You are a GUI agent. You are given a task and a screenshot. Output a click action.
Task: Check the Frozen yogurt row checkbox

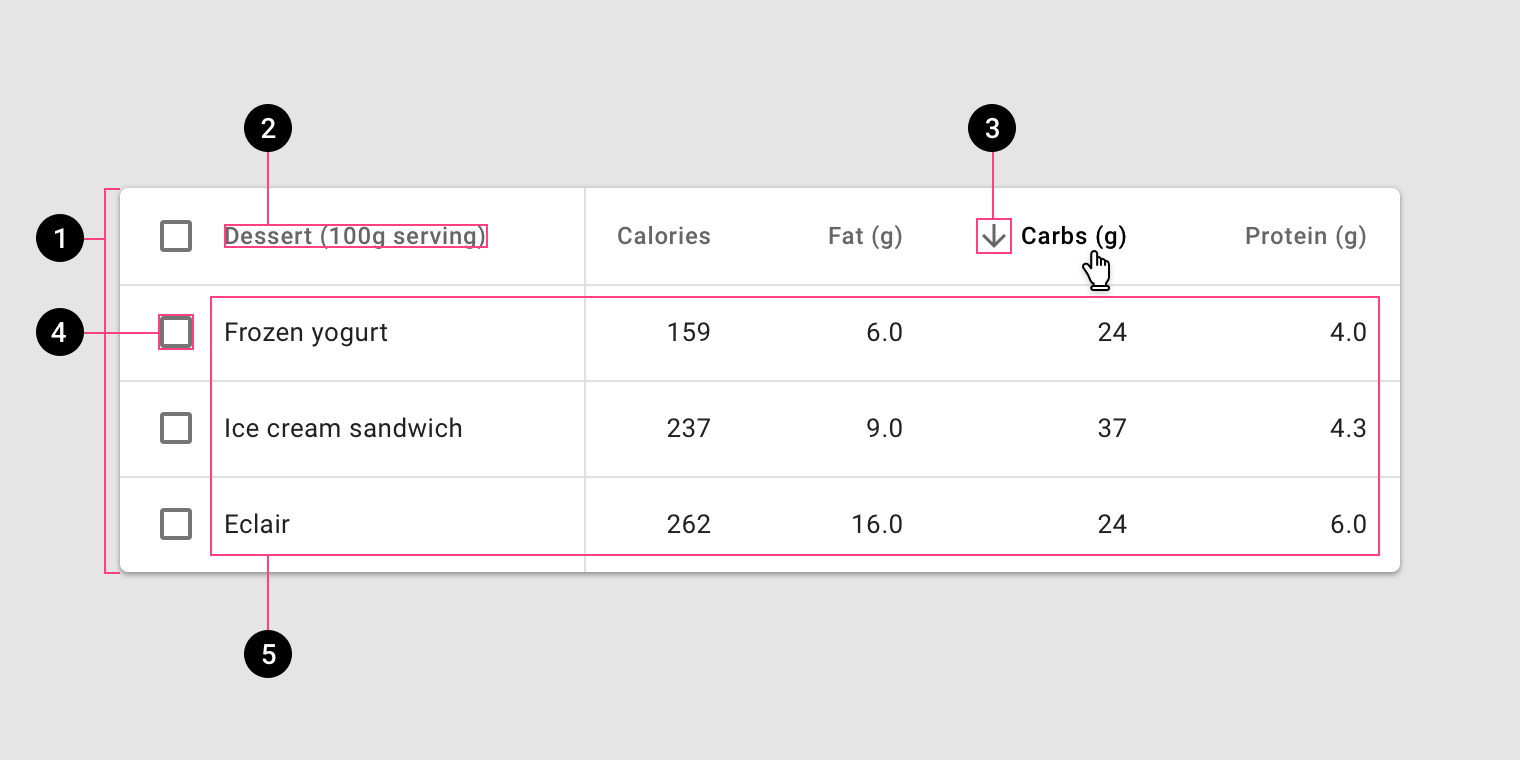click(x=175, y=332)
